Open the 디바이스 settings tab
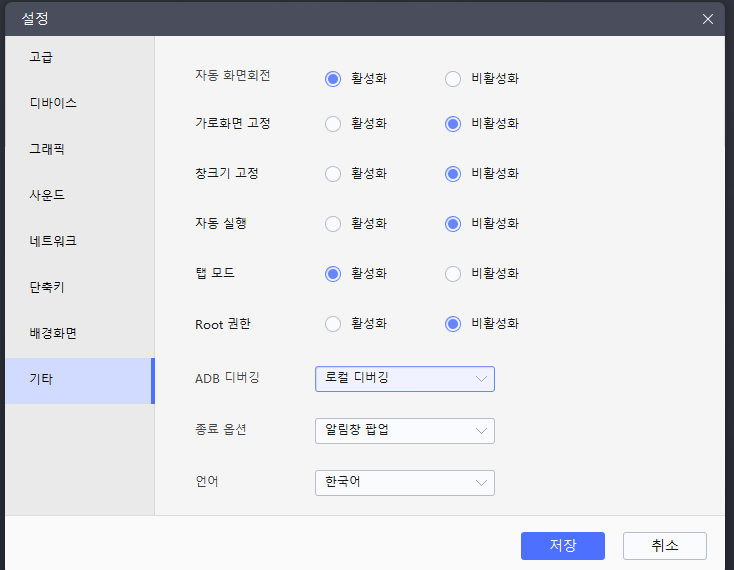This screenshot has height=570, width=734. click(x=80, y=103)
